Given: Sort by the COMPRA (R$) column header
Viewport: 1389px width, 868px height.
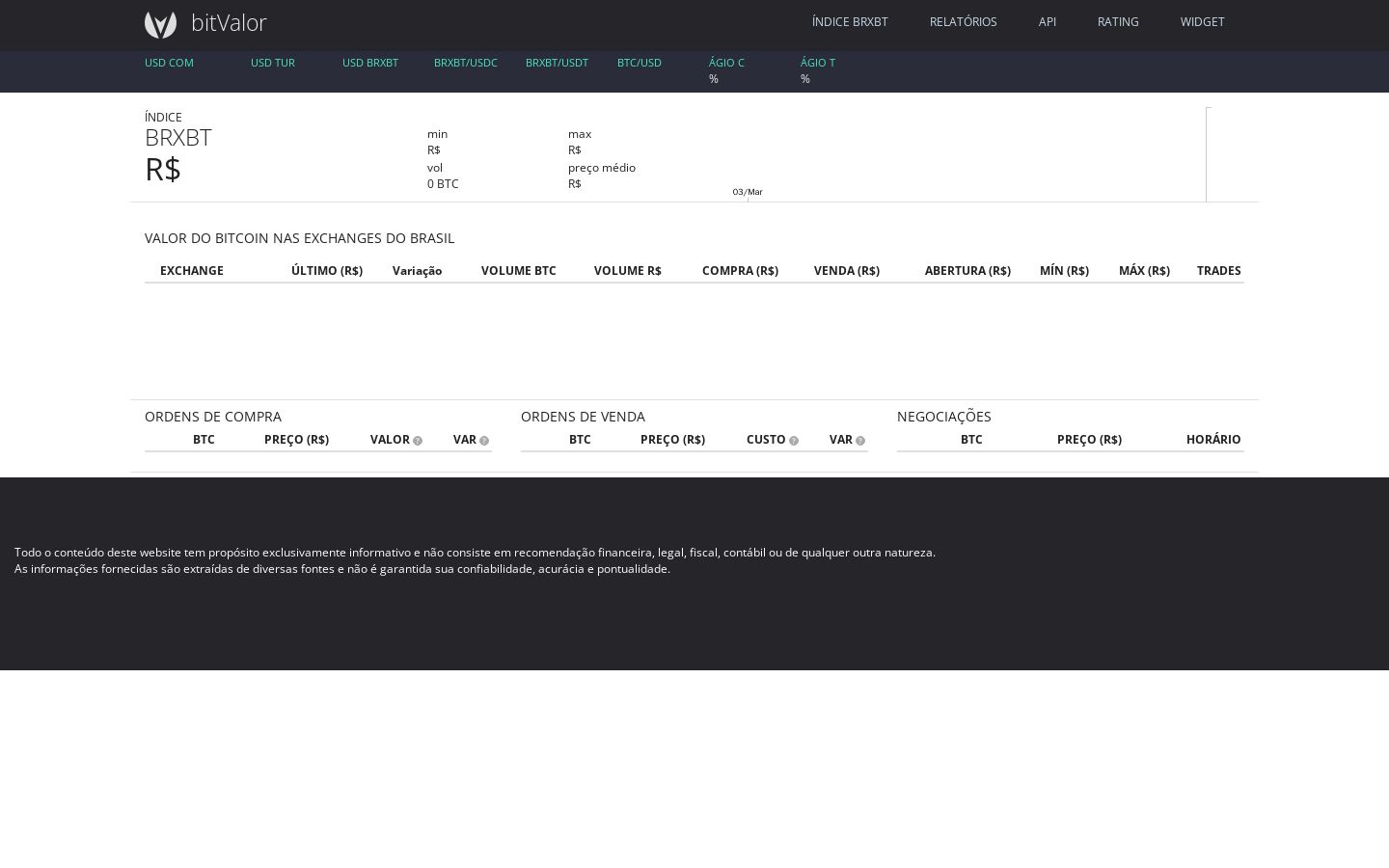Looking at the screenshot, I should (x=740, y=271).
